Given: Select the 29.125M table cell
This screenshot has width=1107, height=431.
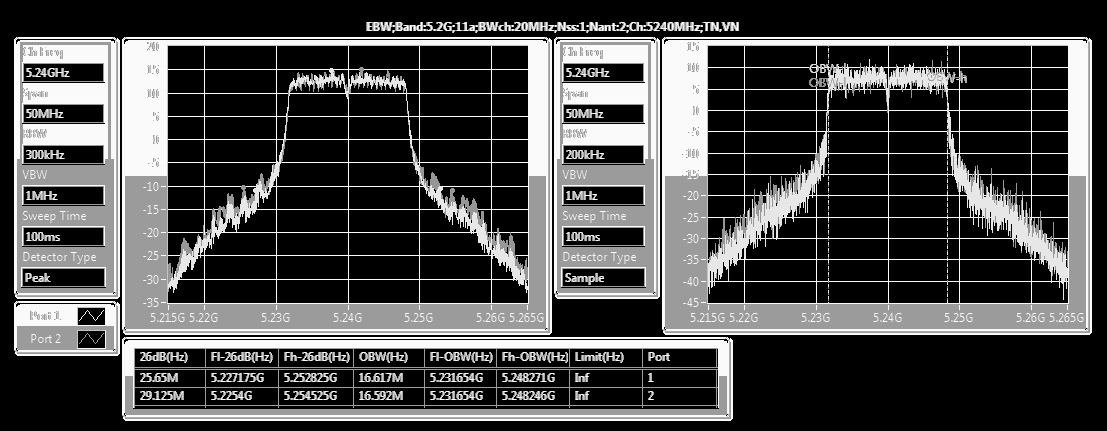Looking at the screenshot, I should (170, 396).
